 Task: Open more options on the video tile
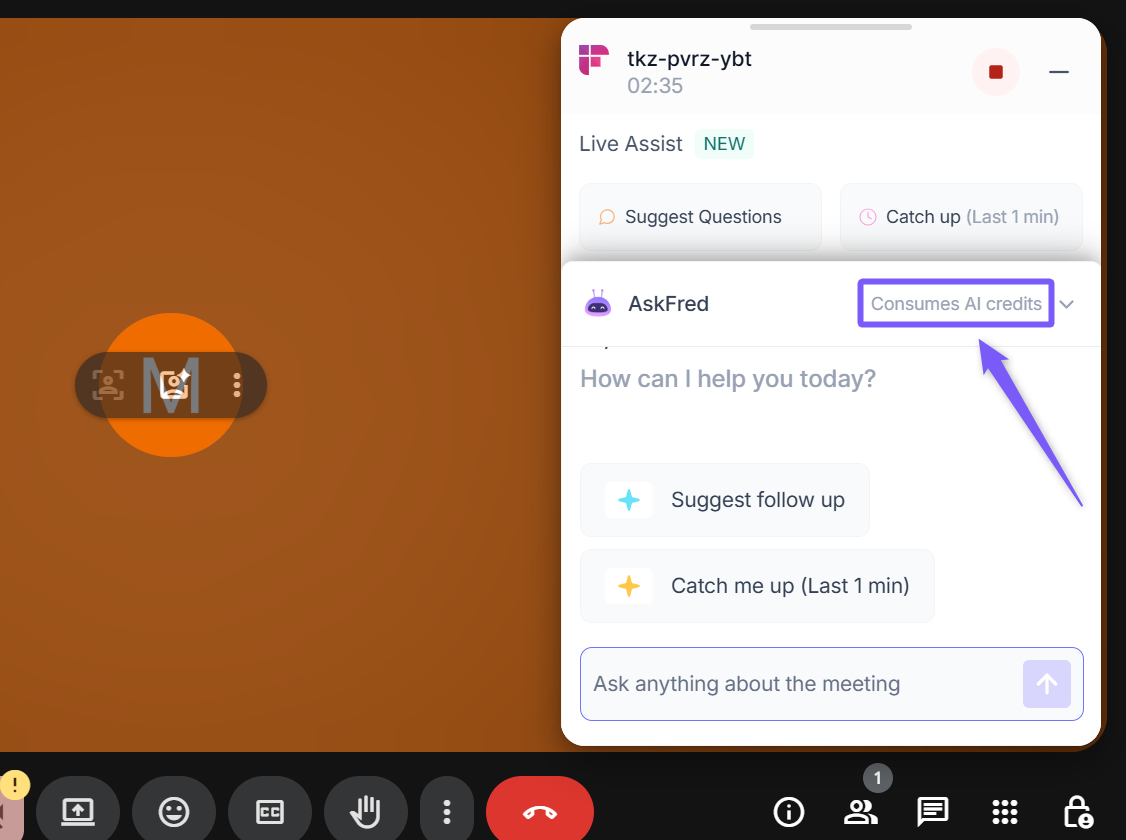pyautogui.click(x=236, y=385)
